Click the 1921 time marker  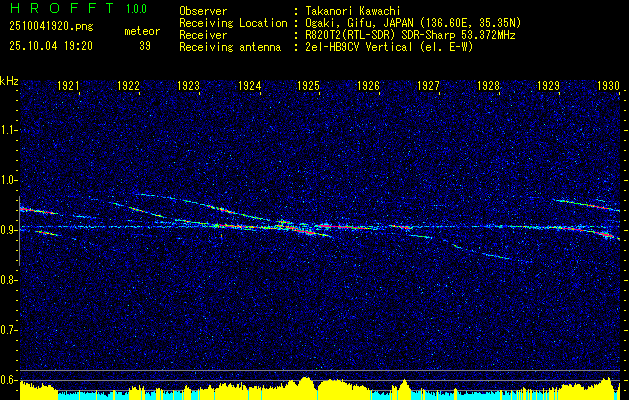point(68,85)
